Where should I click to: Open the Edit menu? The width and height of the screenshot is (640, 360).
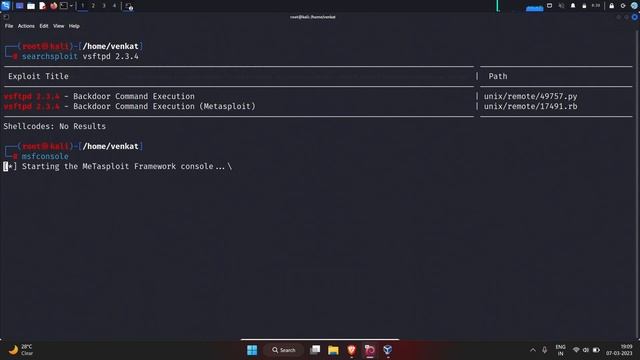click(44, 26)
